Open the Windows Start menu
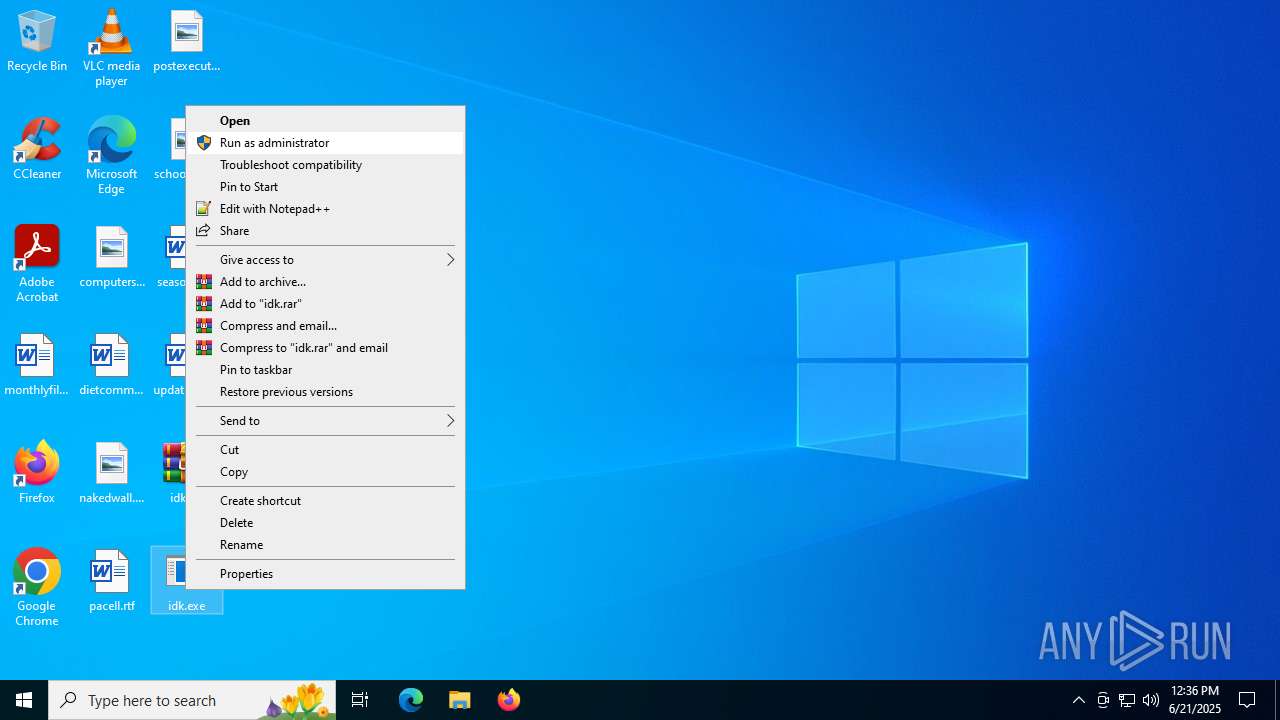The image size is (1280, 720). coord(24,700)
